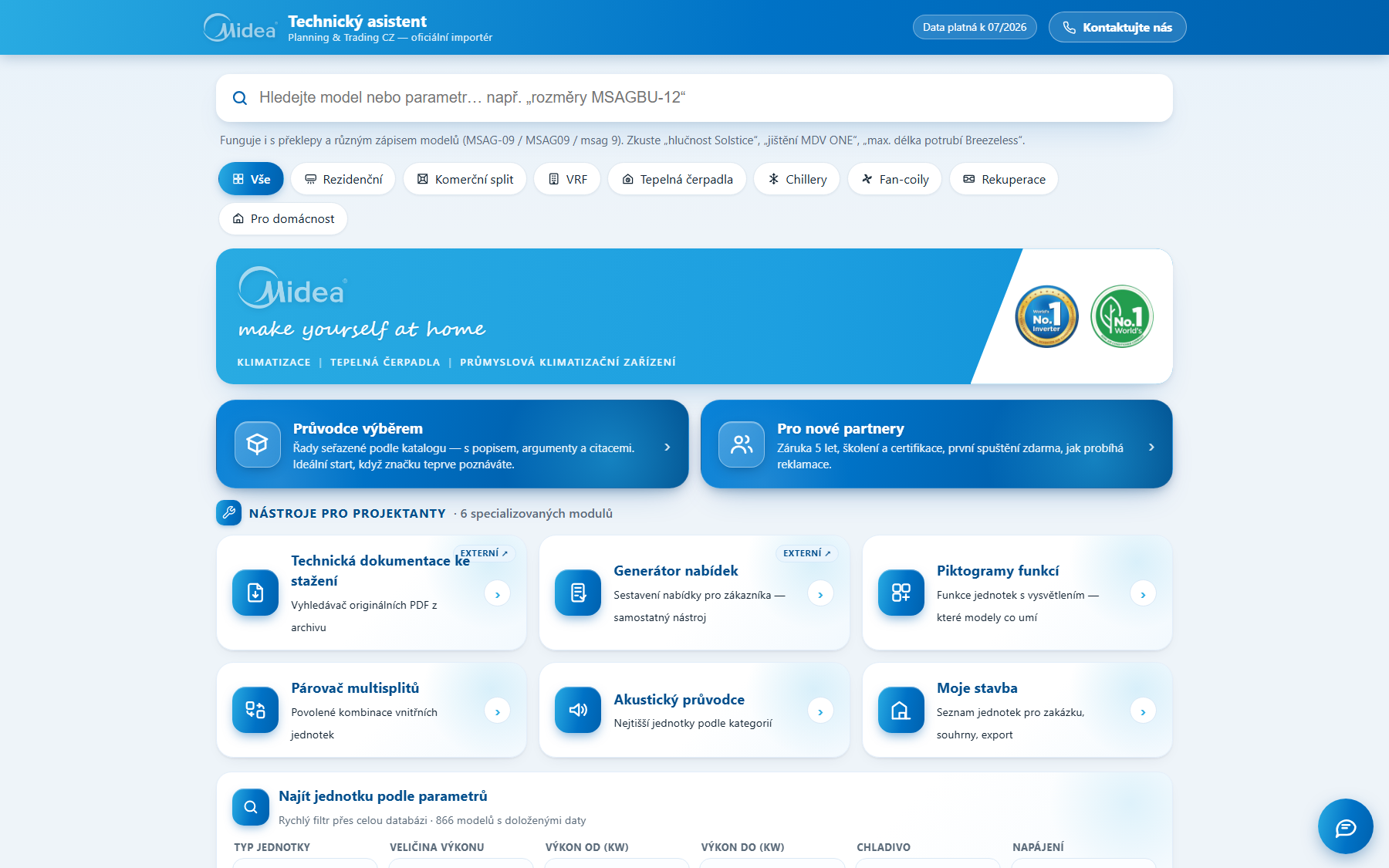Image resolution: width=1389 pixels, height=868 pixels.
Task: Select the Chillery category tab
Action: point(796,179)
